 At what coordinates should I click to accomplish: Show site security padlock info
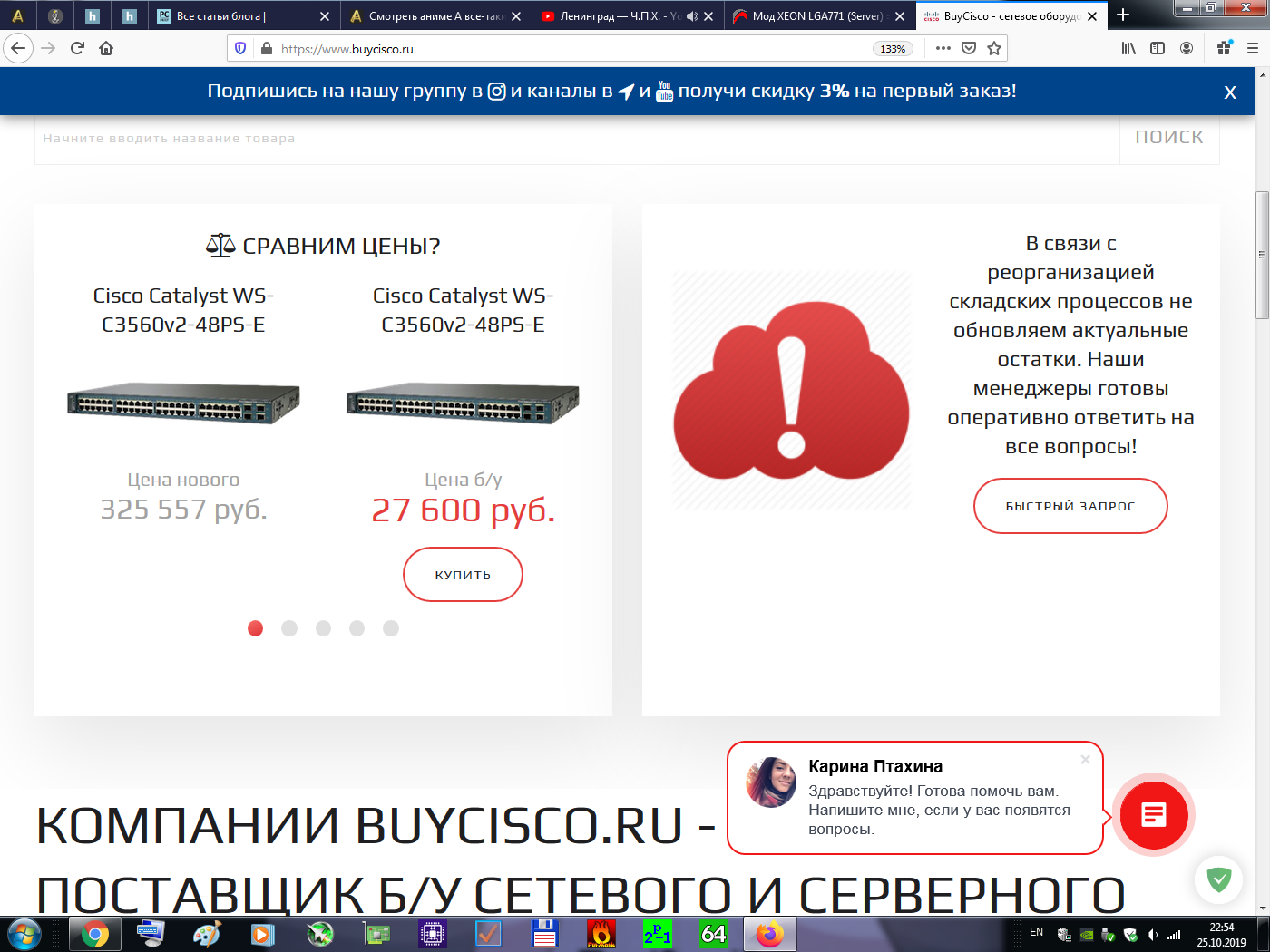tap(266, 48)
